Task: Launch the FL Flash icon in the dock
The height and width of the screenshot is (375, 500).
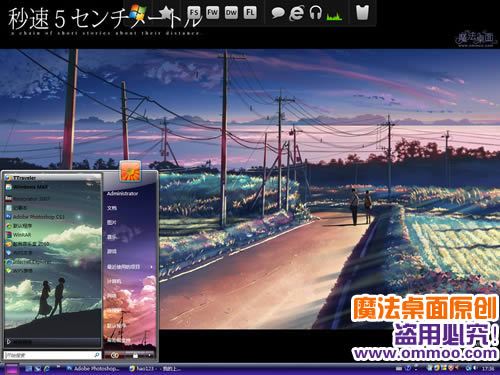Action: (x=250, y=13)
